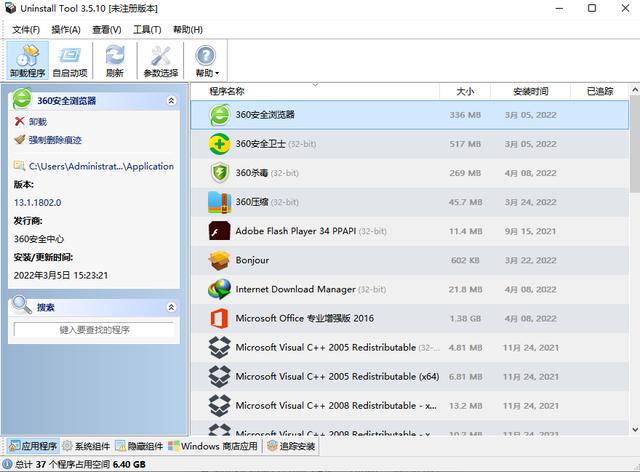The image size is (640, 472).
Task: Click the 360压缩 archive icon
Action: click(220, 202)
